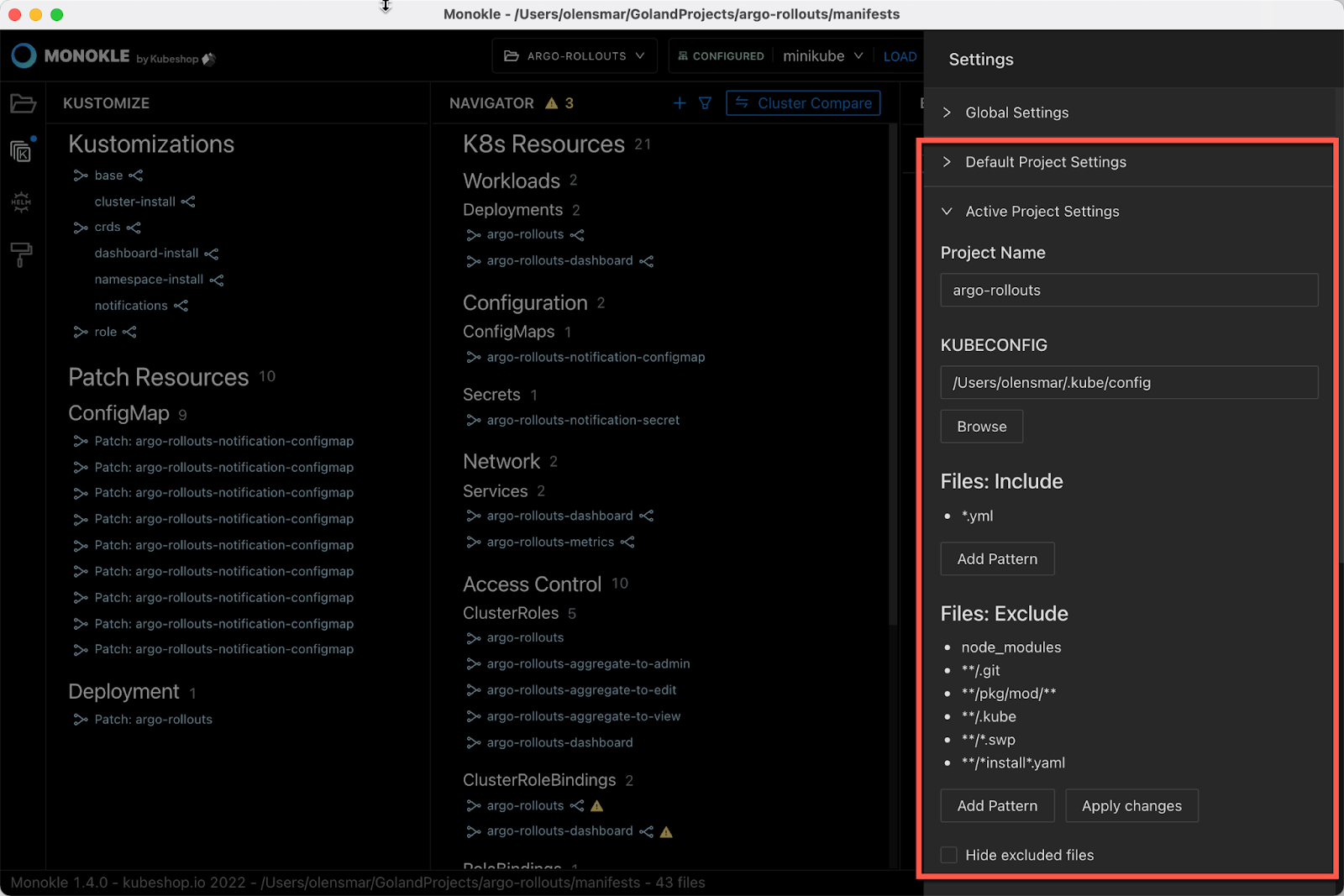This screenshot has height=896, width=1344.
Task: Open the Kustomize sidebar icon
Action: pos(22,151)
